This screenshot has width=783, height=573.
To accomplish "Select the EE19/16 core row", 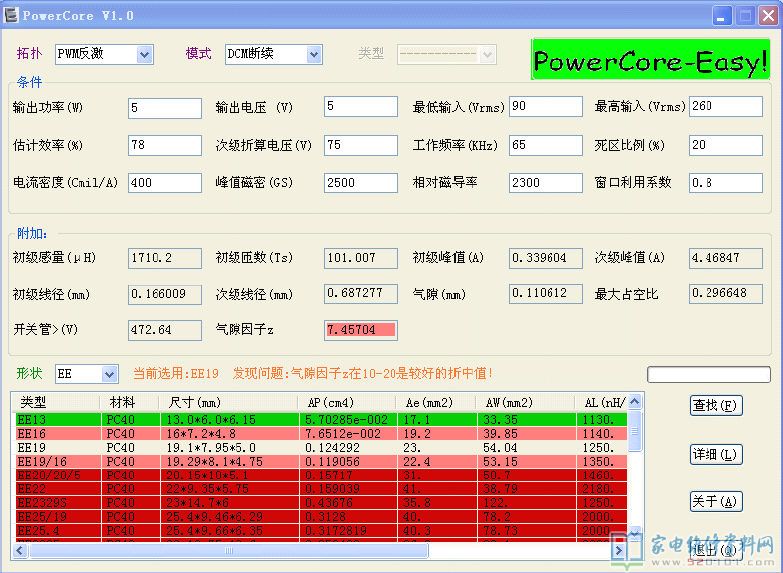I will [321, 462].
